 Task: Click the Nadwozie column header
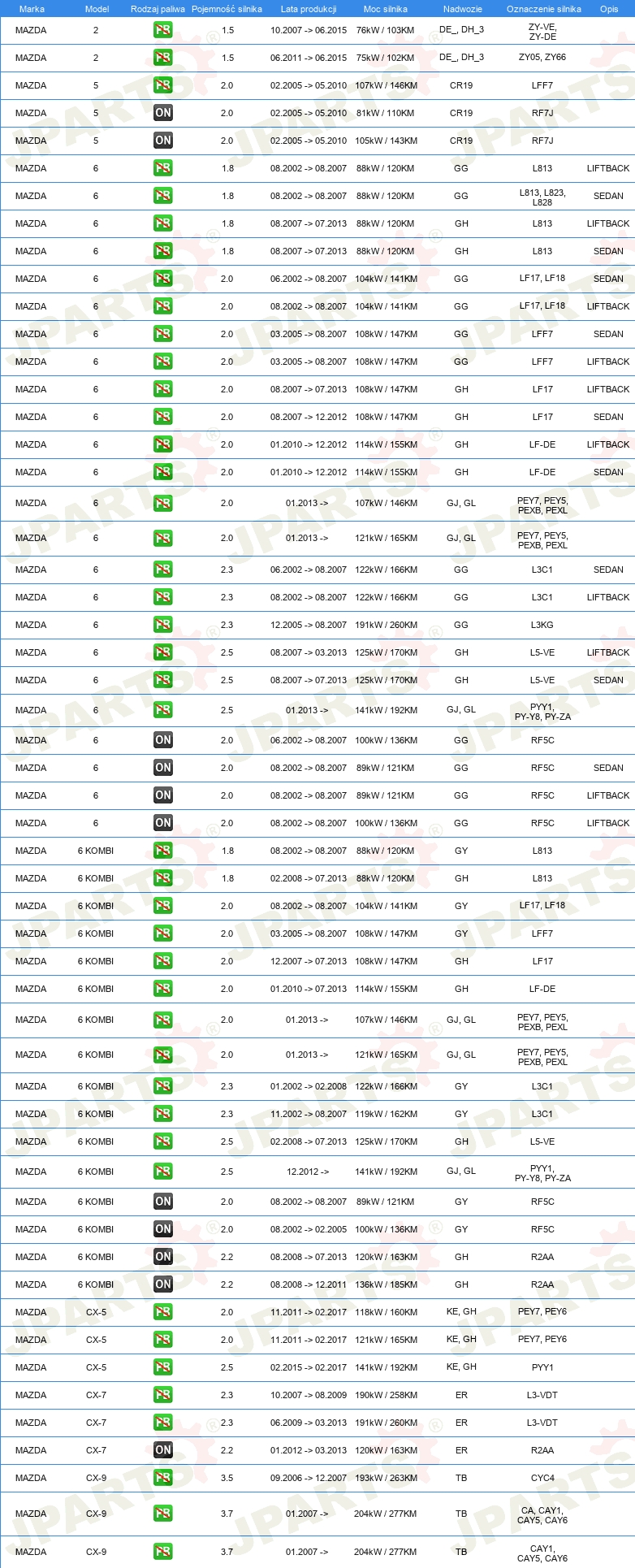462,9
